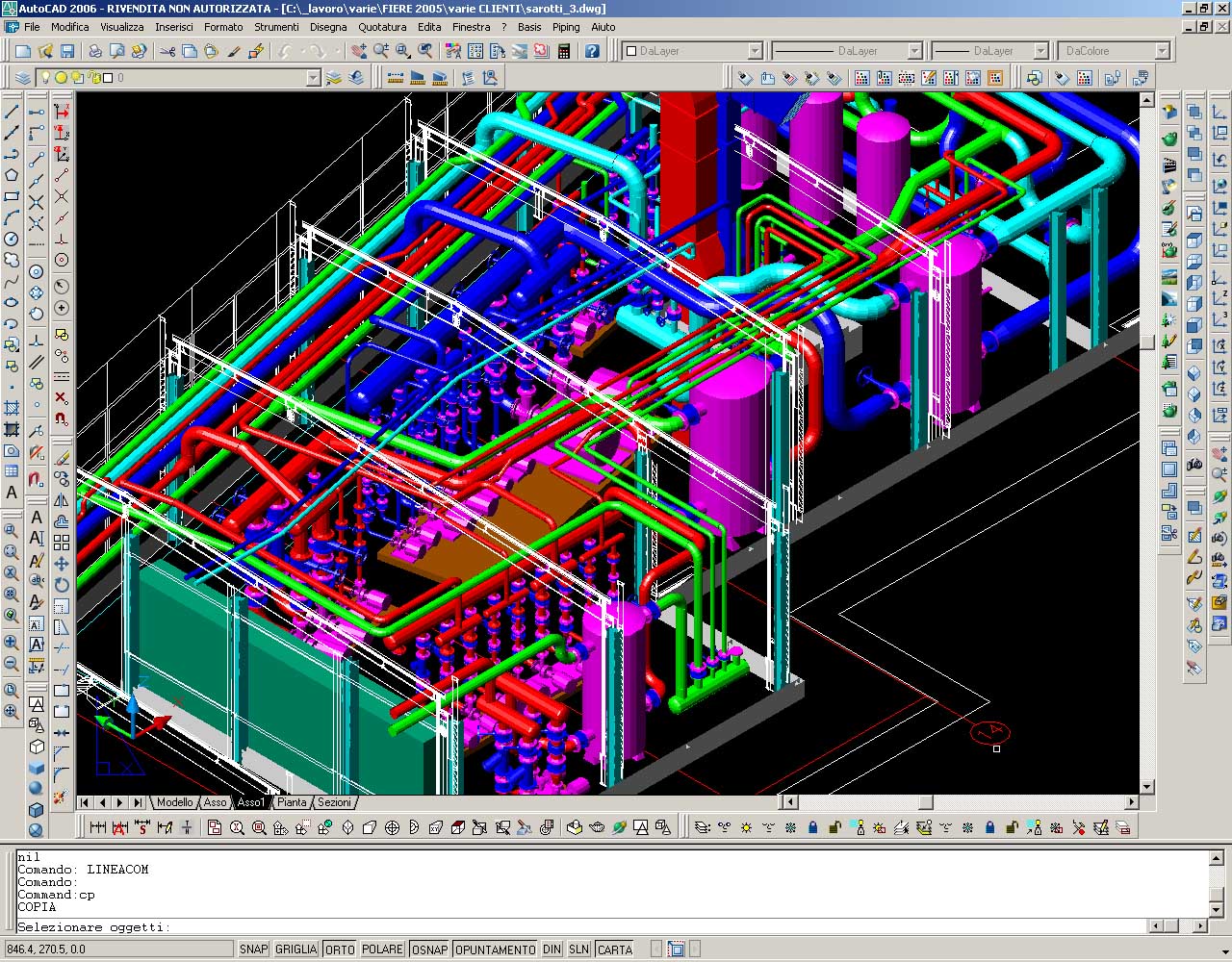Save the drawing with the floppy icon
Screen dimensions: 1232x962
tap(67, 51)
